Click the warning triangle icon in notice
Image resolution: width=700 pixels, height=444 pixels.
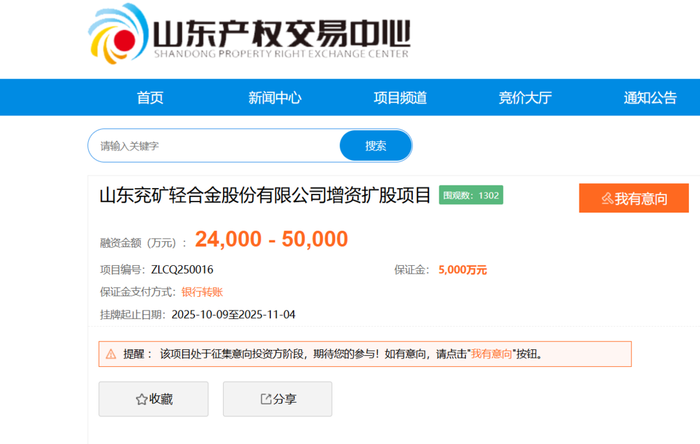click(x=109, y=354)
